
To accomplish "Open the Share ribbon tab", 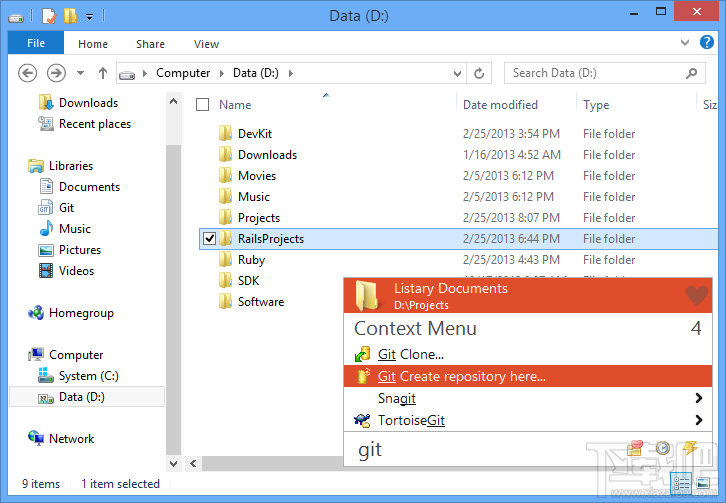I will (x=150, y=44).
